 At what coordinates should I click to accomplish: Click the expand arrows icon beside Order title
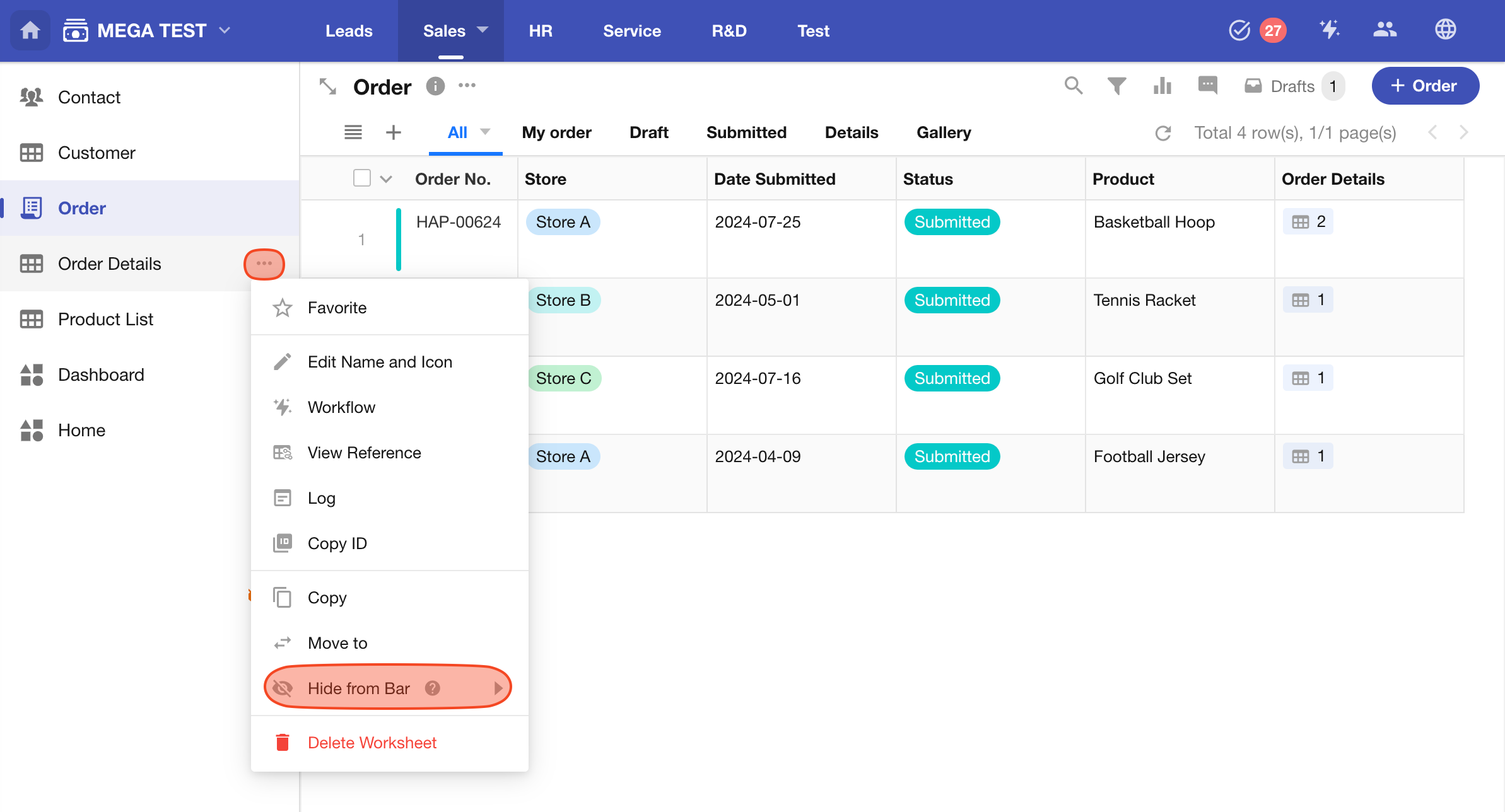click(327, 86)
